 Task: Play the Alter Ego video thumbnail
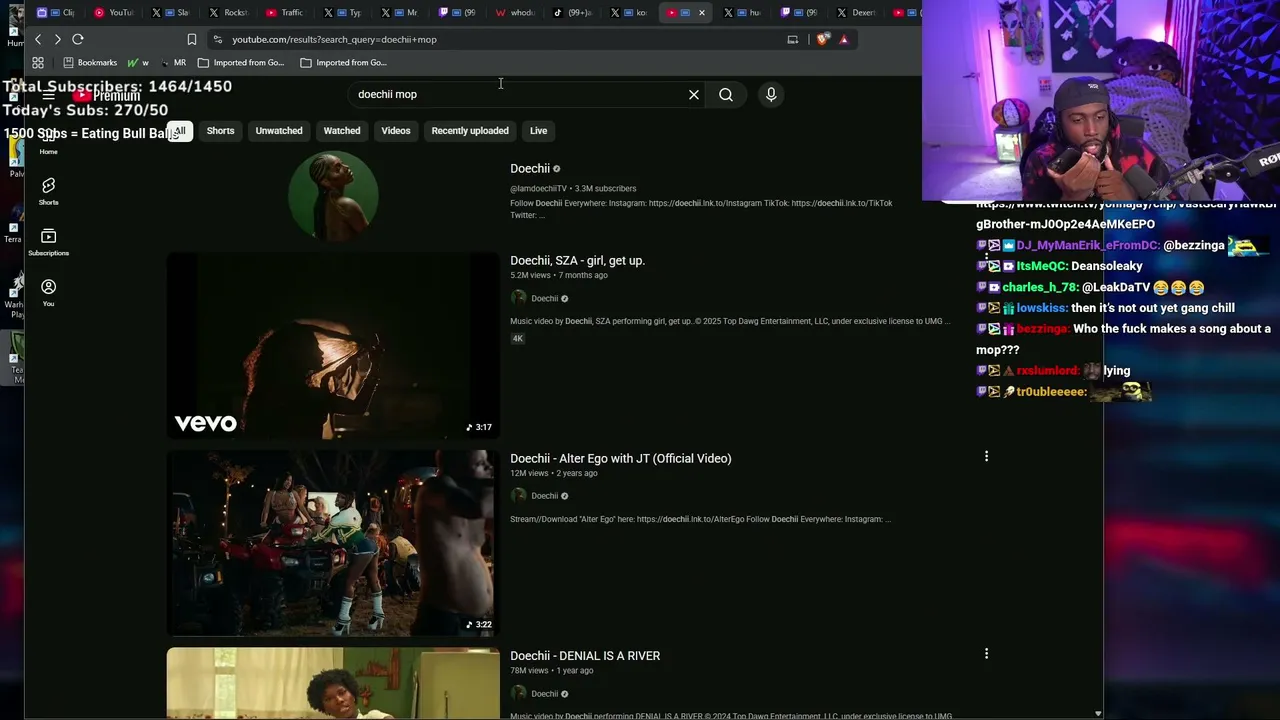pos(333,543)
